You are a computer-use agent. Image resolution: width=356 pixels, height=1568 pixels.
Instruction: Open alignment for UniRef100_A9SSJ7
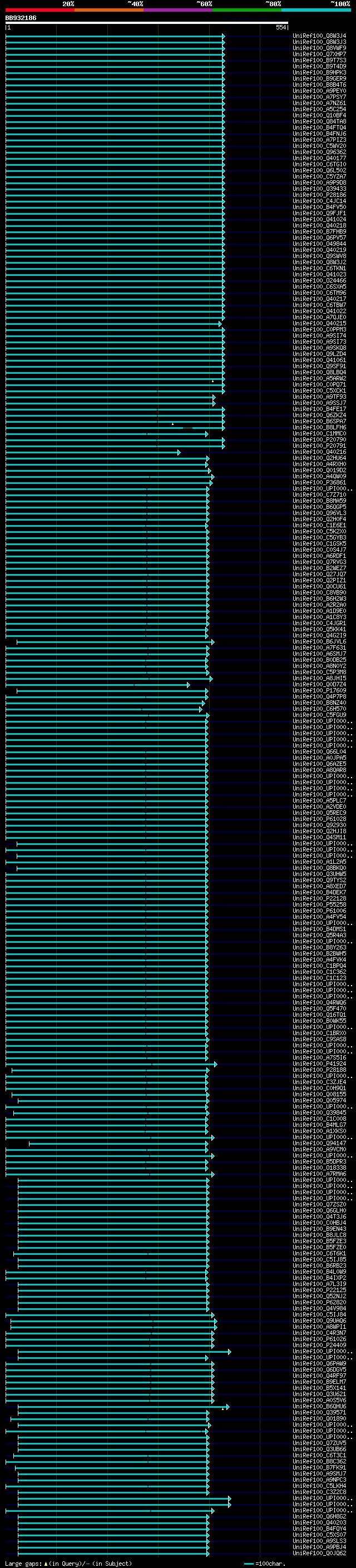[x=319, y=403]
